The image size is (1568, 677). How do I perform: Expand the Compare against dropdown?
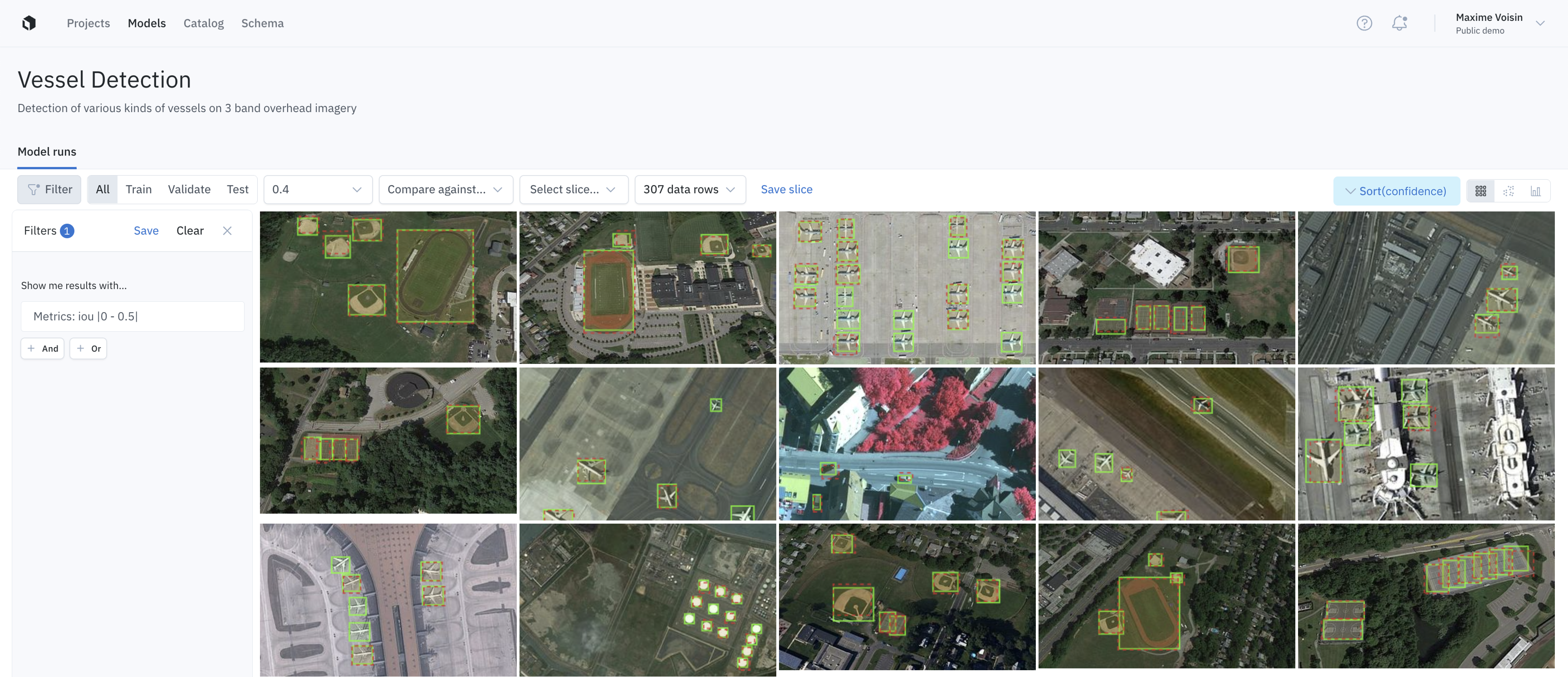(445, 189)
